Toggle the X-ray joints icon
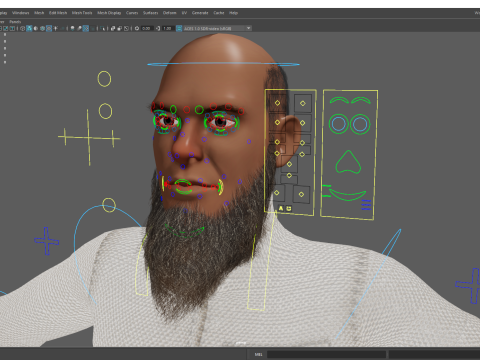Screen dimensions: 480x360 coord(126,28)
